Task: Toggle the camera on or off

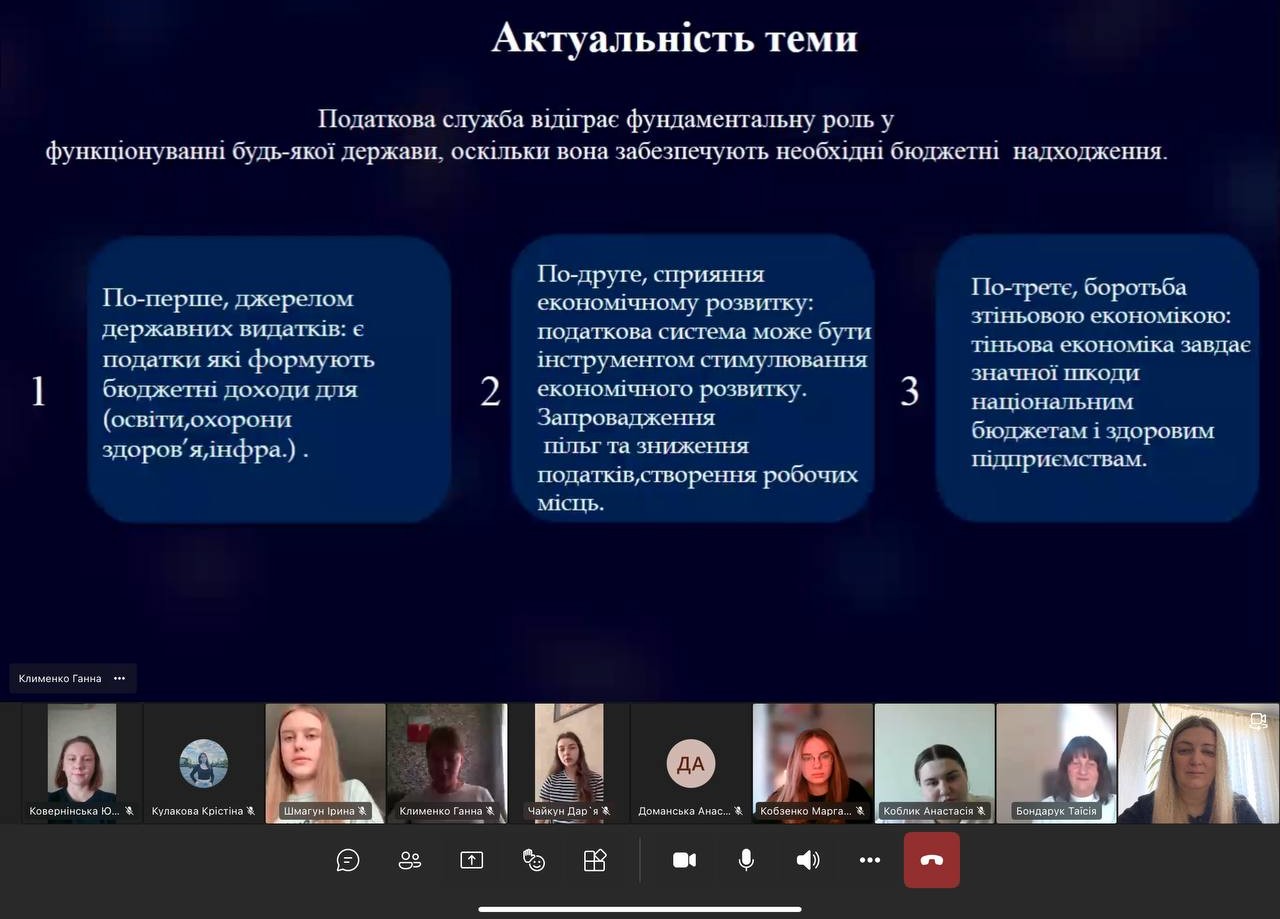Action: (x=684, y=860)
